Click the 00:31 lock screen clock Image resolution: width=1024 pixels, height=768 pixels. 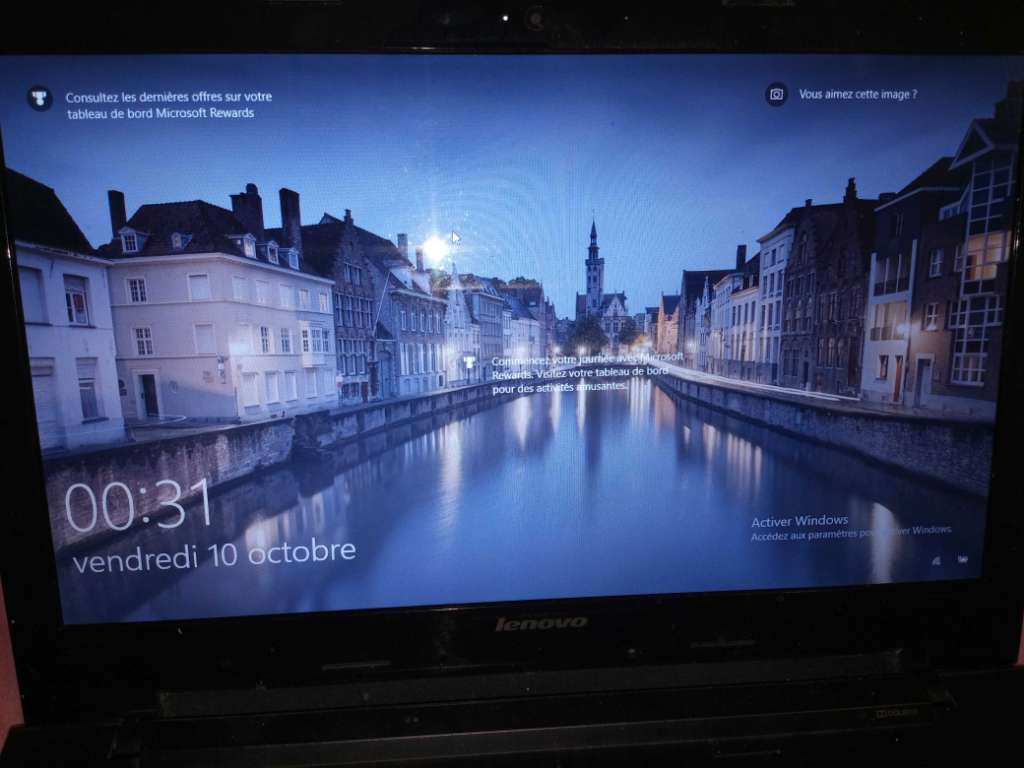139,505
